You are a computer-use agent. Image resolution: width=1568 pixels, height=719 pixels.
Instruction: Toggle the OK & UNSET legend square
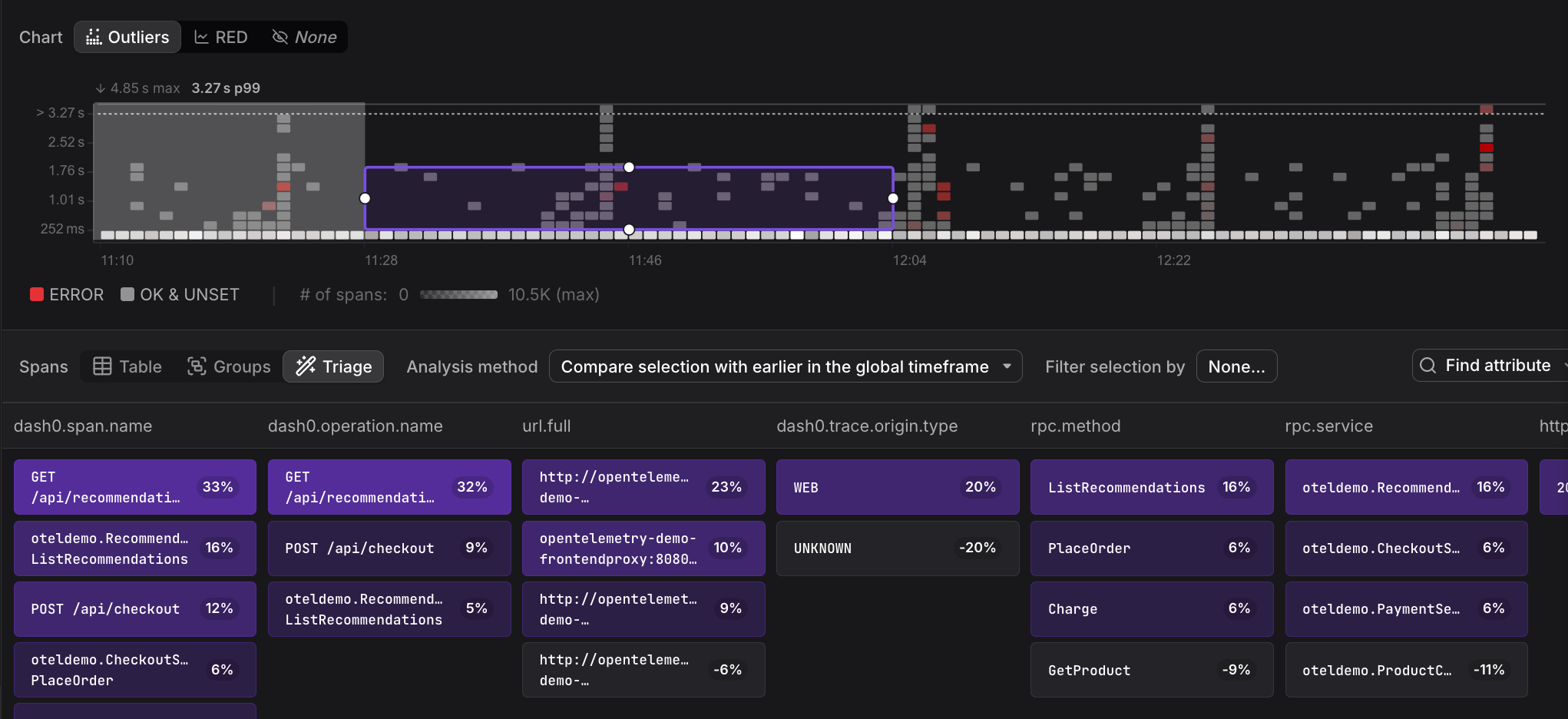127,294
